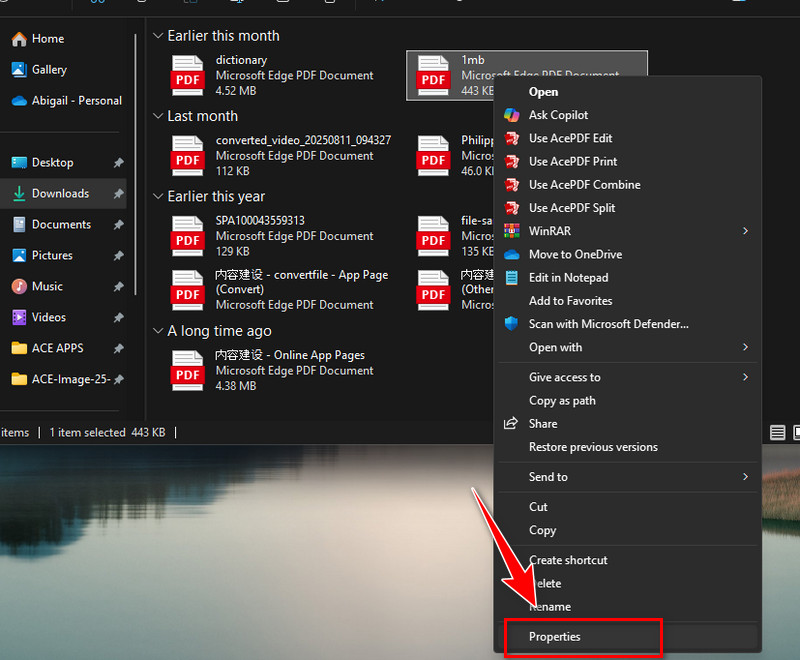Open the Desktop folder icon
This screenshot has width=800, height=660.
19,163
